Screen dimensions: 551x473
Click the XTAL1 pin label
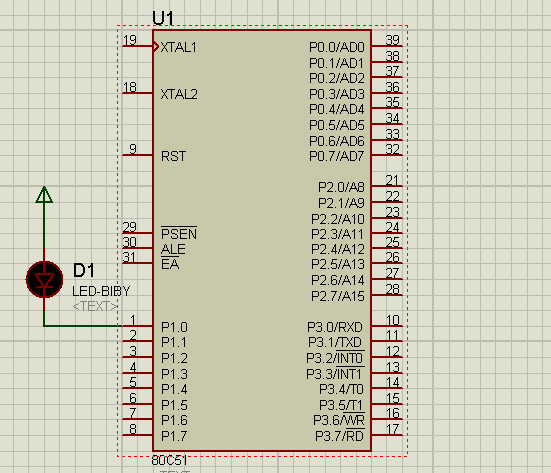[x=179, y=47]
